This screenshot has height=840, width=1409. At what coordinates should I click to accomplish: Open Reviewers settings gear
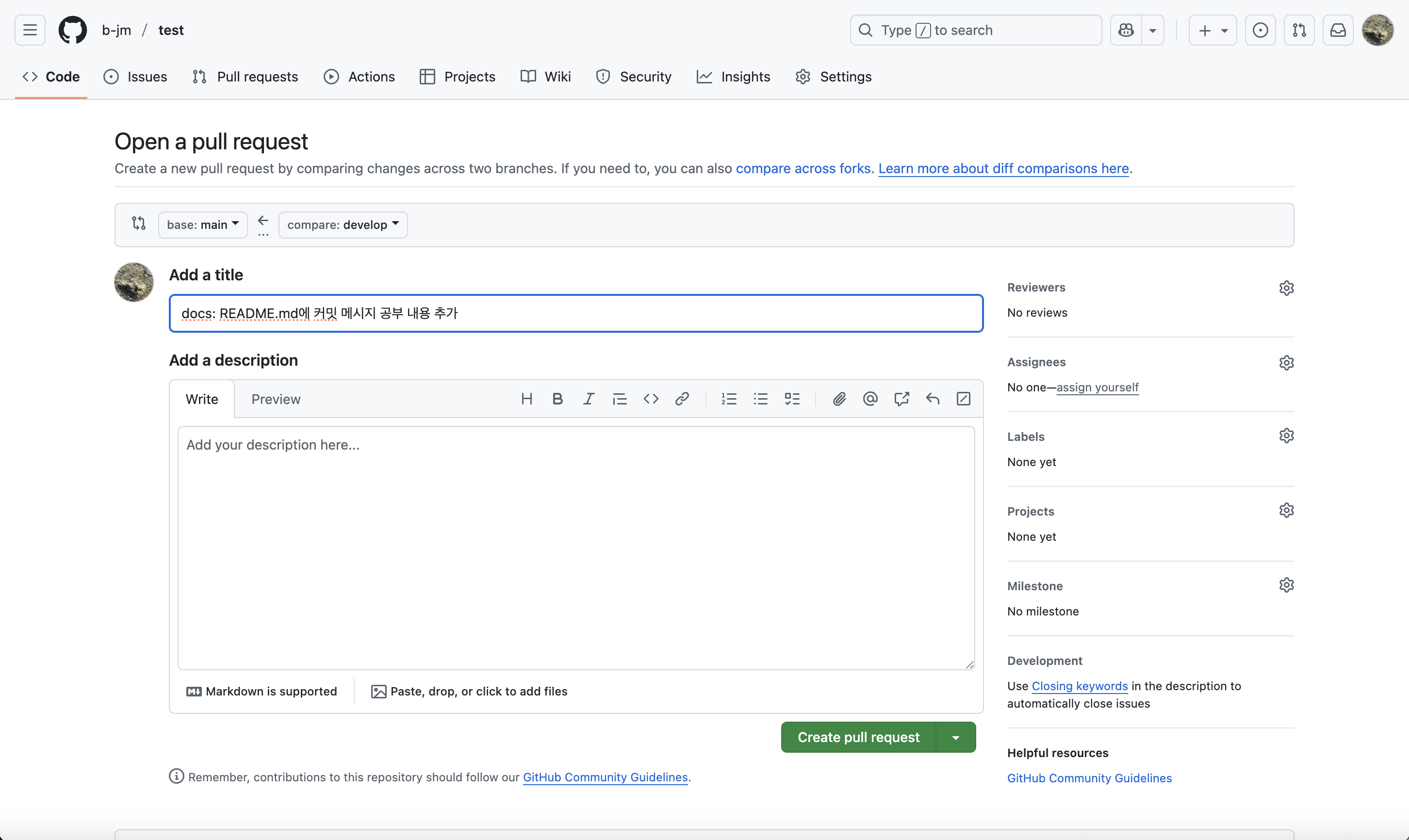point(1286,288)
